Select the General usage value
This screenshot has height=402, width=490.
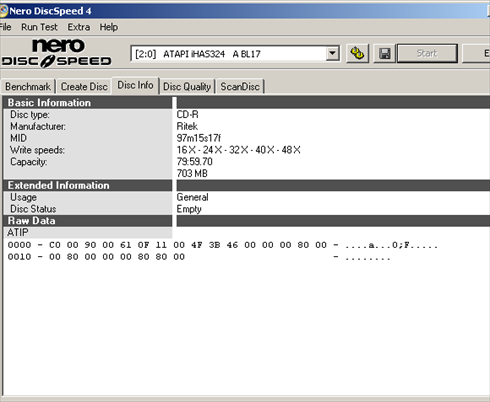[x=192, y=197]
